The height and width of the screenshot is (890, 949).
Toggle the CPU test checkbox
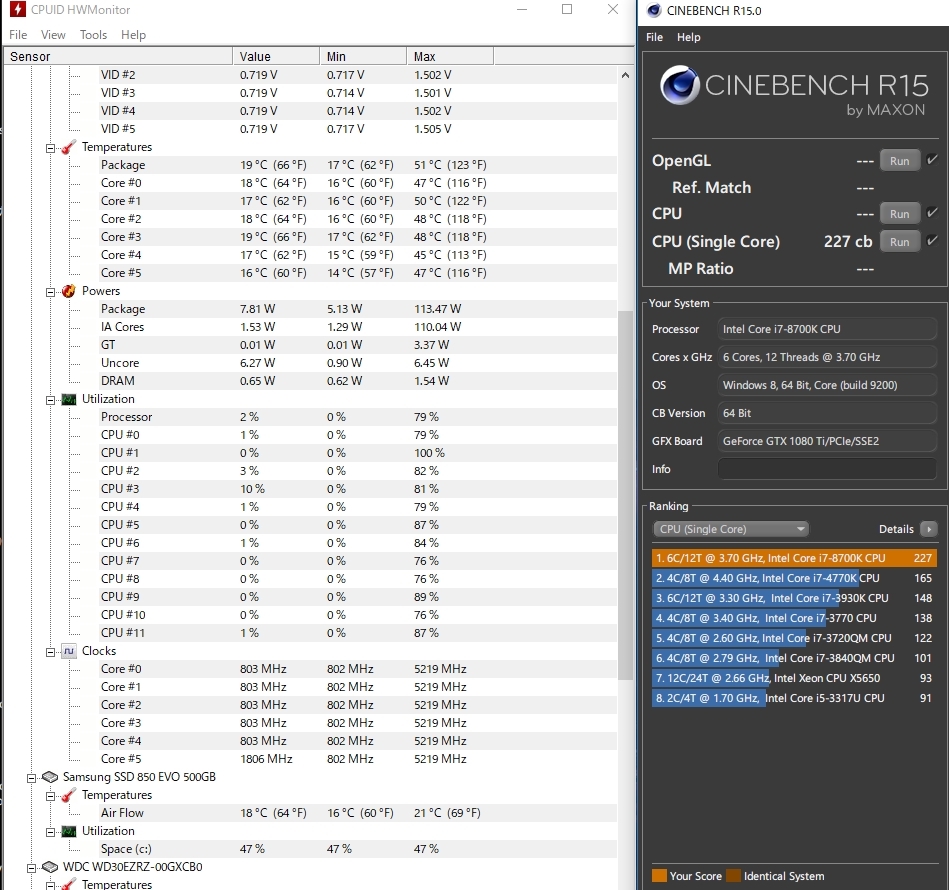932,213
